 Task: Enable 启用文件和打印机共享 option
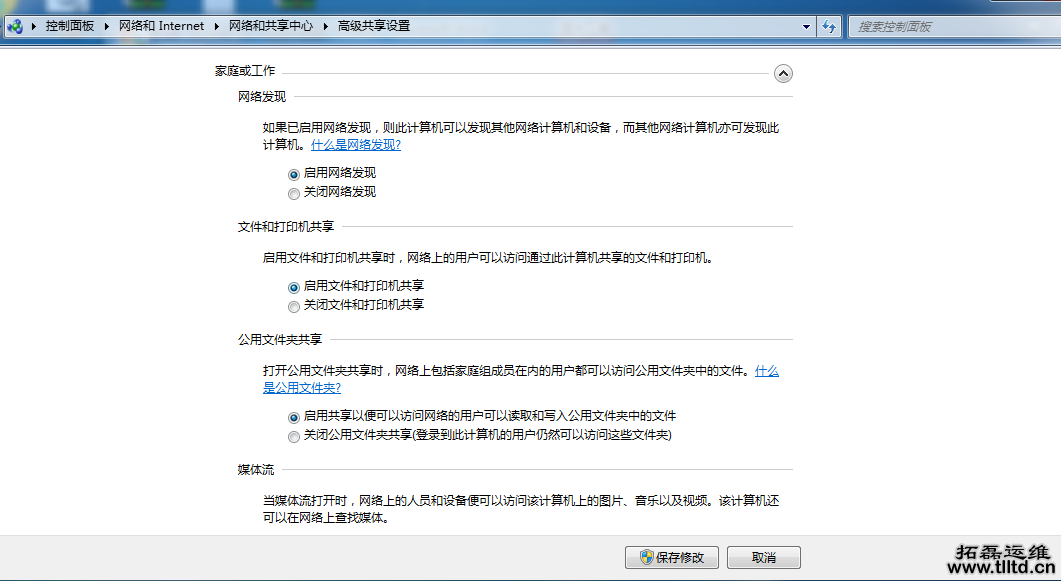(293, 287)
